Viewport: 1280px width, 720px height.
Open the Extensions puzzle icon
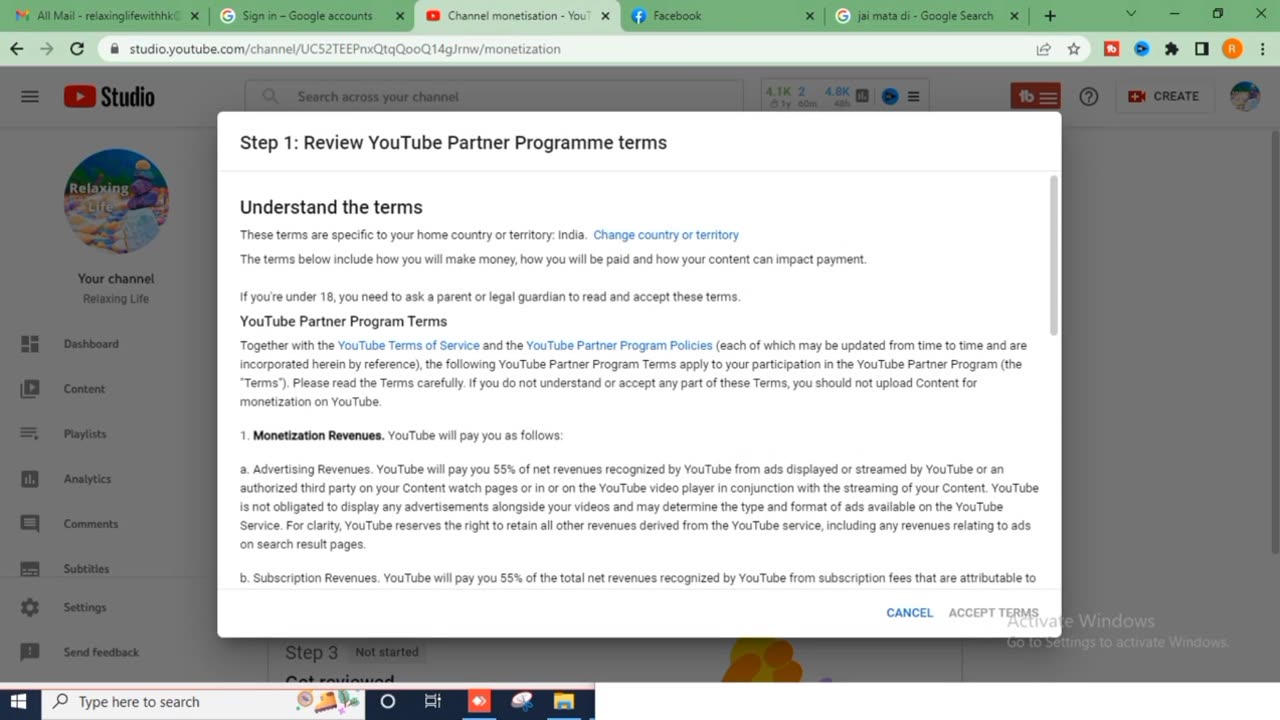point(1172,48)
